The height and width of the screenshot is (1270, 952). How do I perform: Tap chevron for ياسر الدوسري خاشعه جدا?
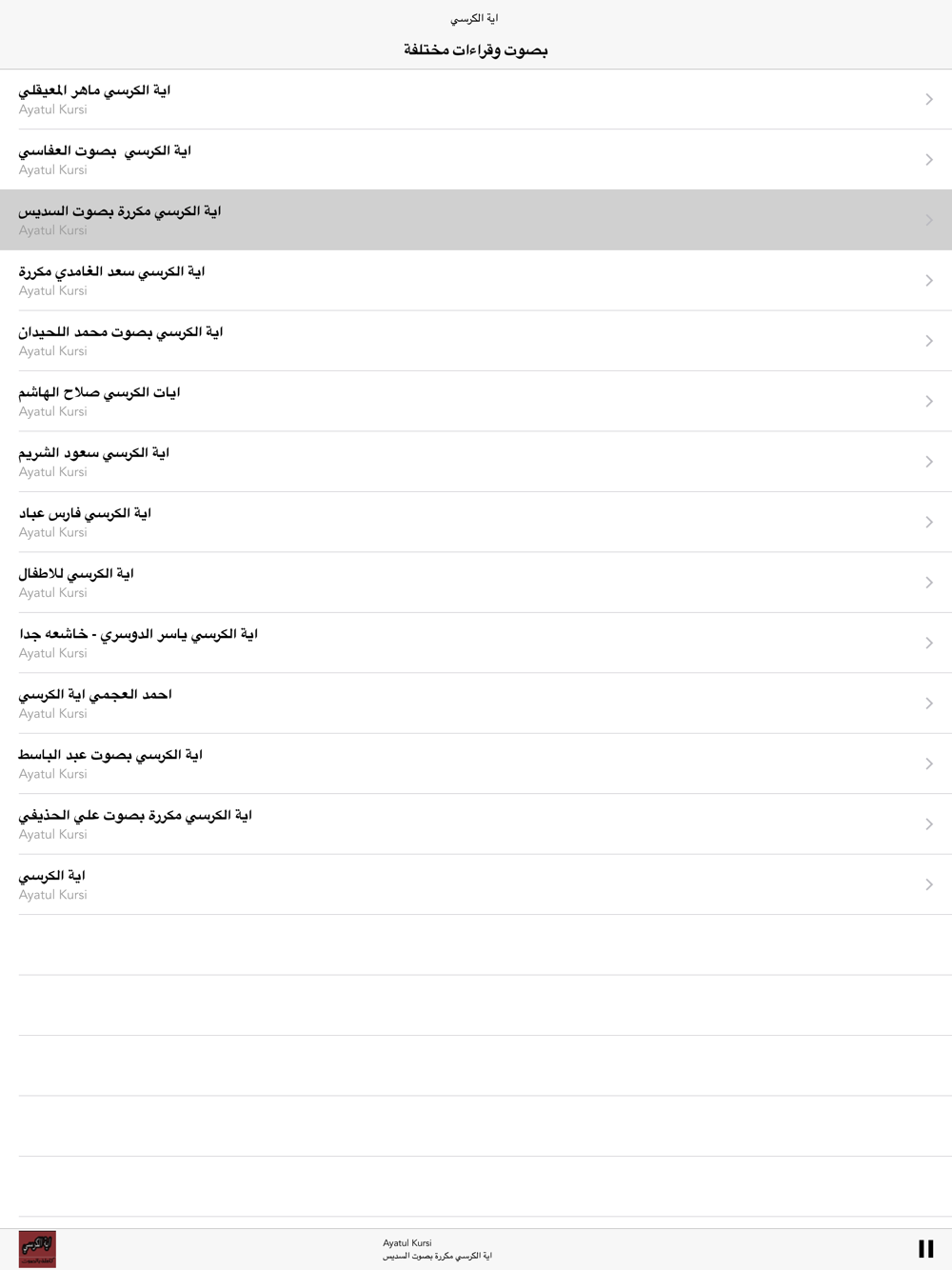click(x=929, y=644)
